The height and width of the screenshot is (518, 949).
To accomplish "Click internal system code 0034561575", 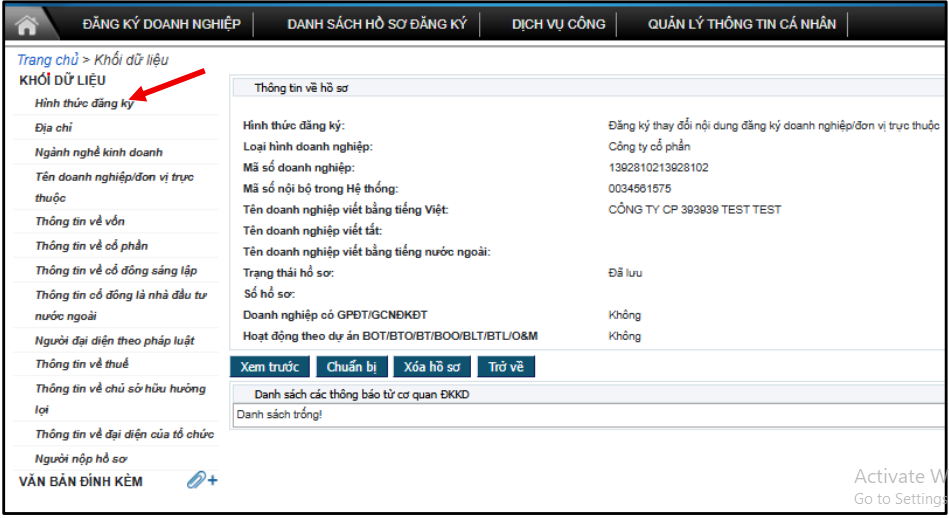I will pos(640,189).
